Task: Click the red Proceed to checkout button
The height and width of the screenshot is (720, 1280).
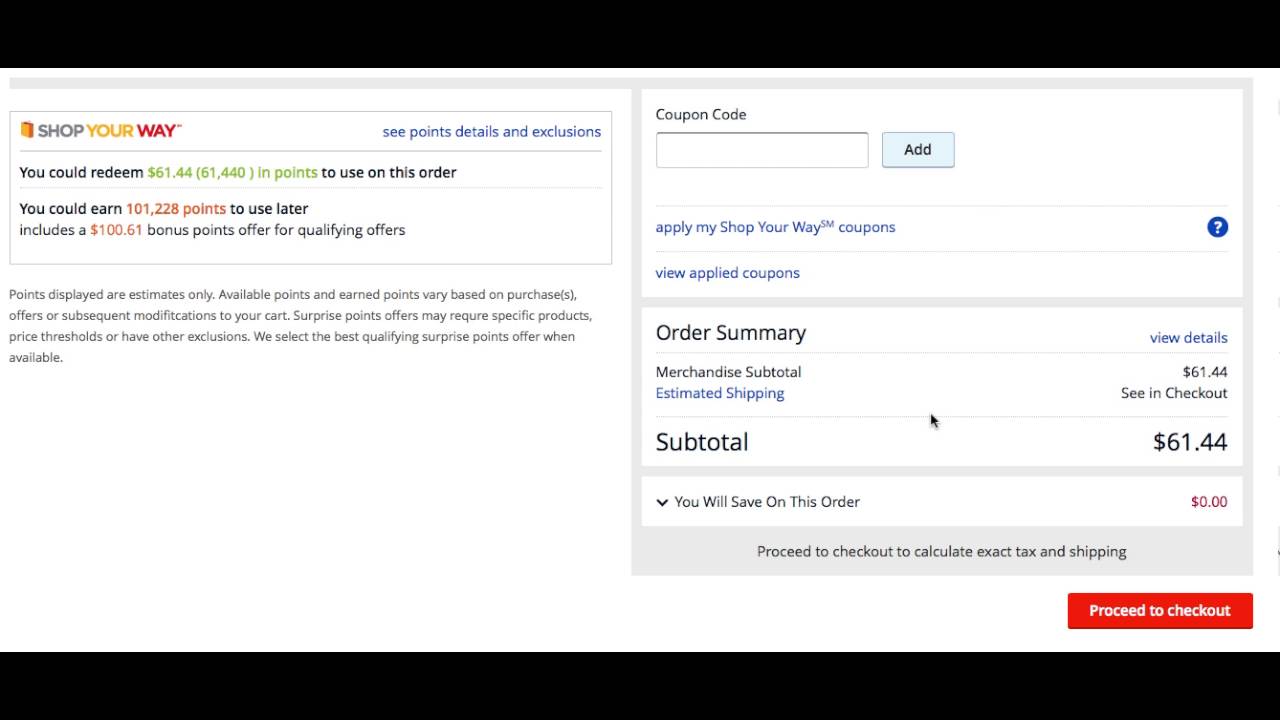Action: click(x=1159, y=611)
